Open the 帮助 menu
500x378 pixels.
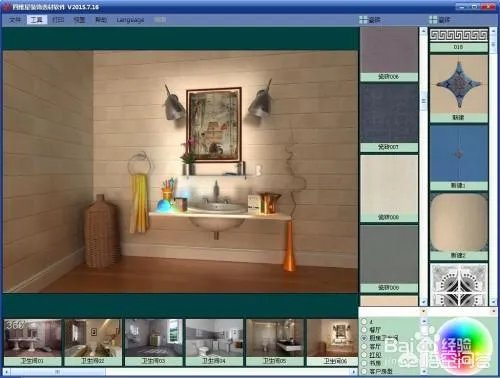coord(101,20)
